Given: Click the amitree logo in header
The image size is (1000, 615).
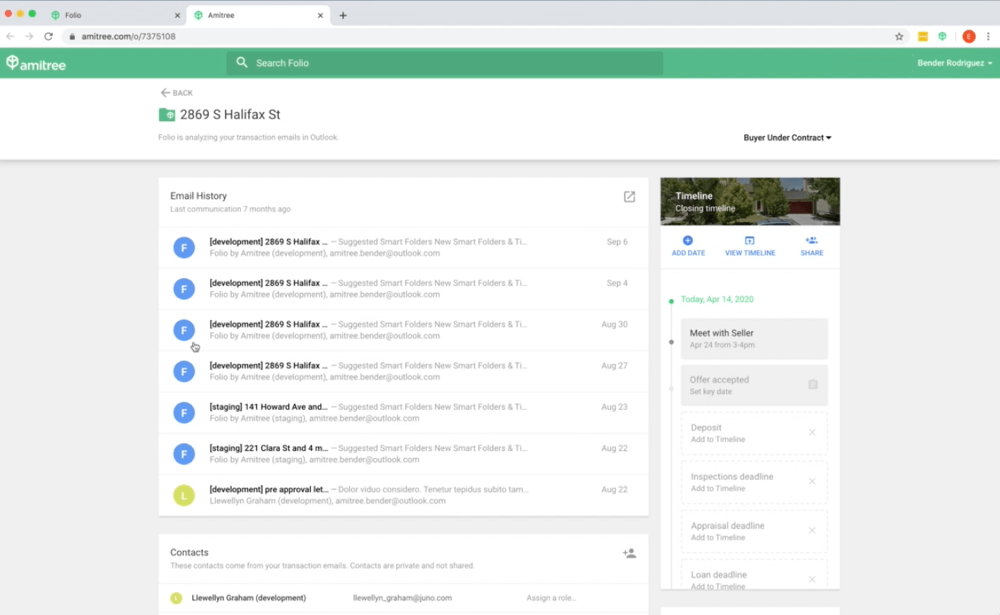Looking at the screenshot, I should pyautogui.click(x=36, y=63).
